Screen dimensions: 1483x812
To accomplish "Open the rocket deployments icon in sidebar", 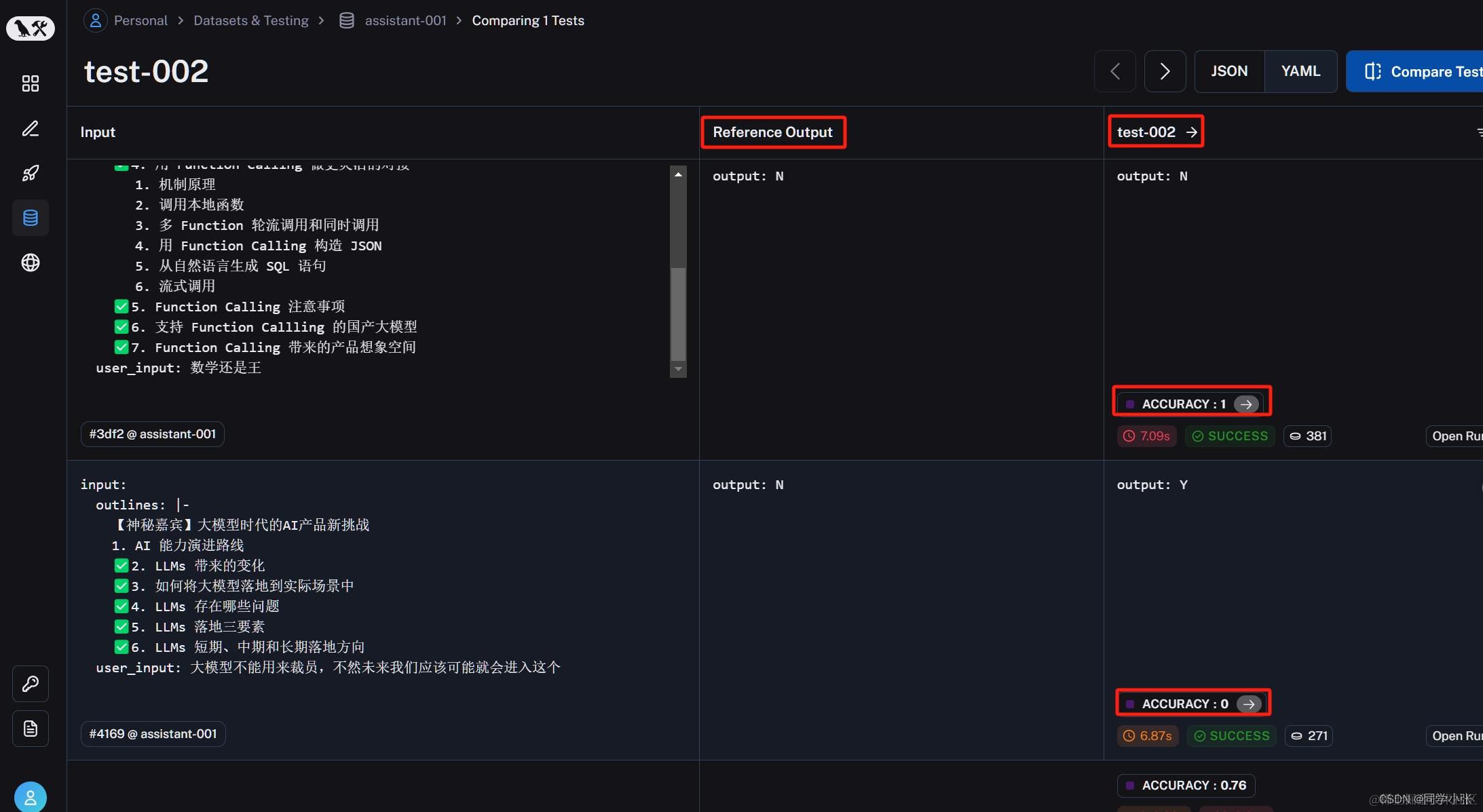I will [31, 173].
